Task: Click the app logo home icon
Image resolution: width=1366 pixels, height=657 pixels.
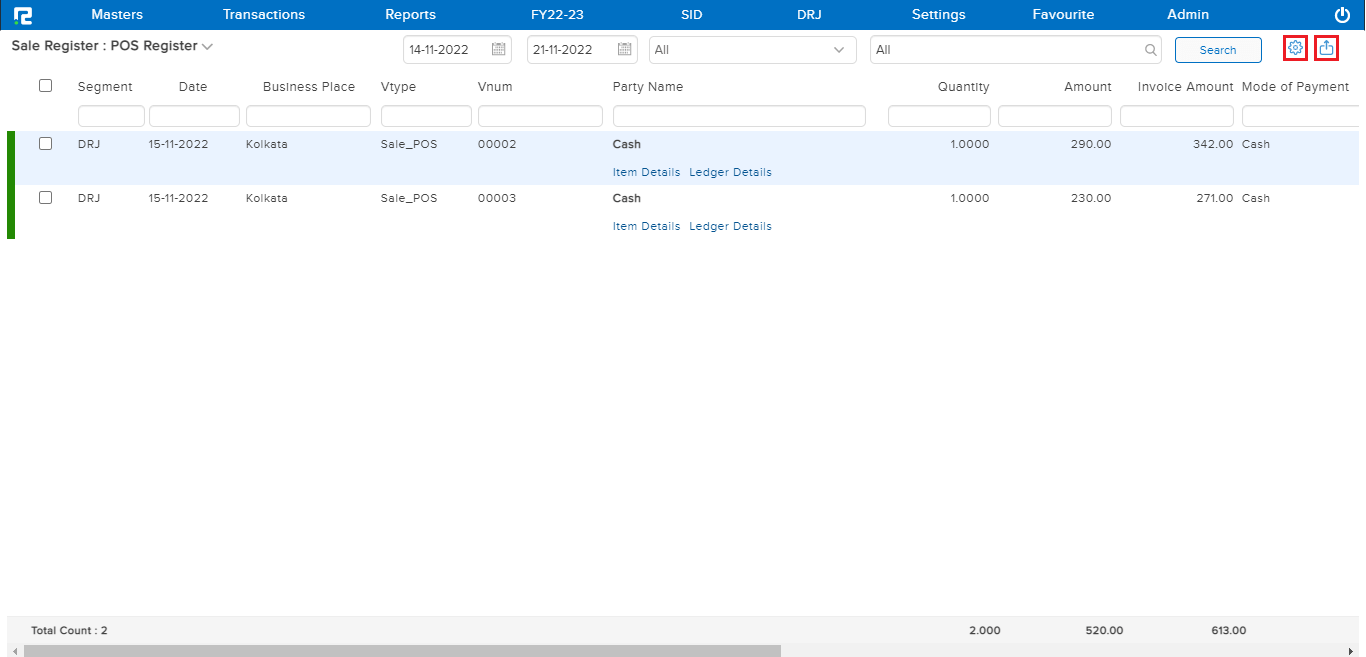Action: [23, 15]
